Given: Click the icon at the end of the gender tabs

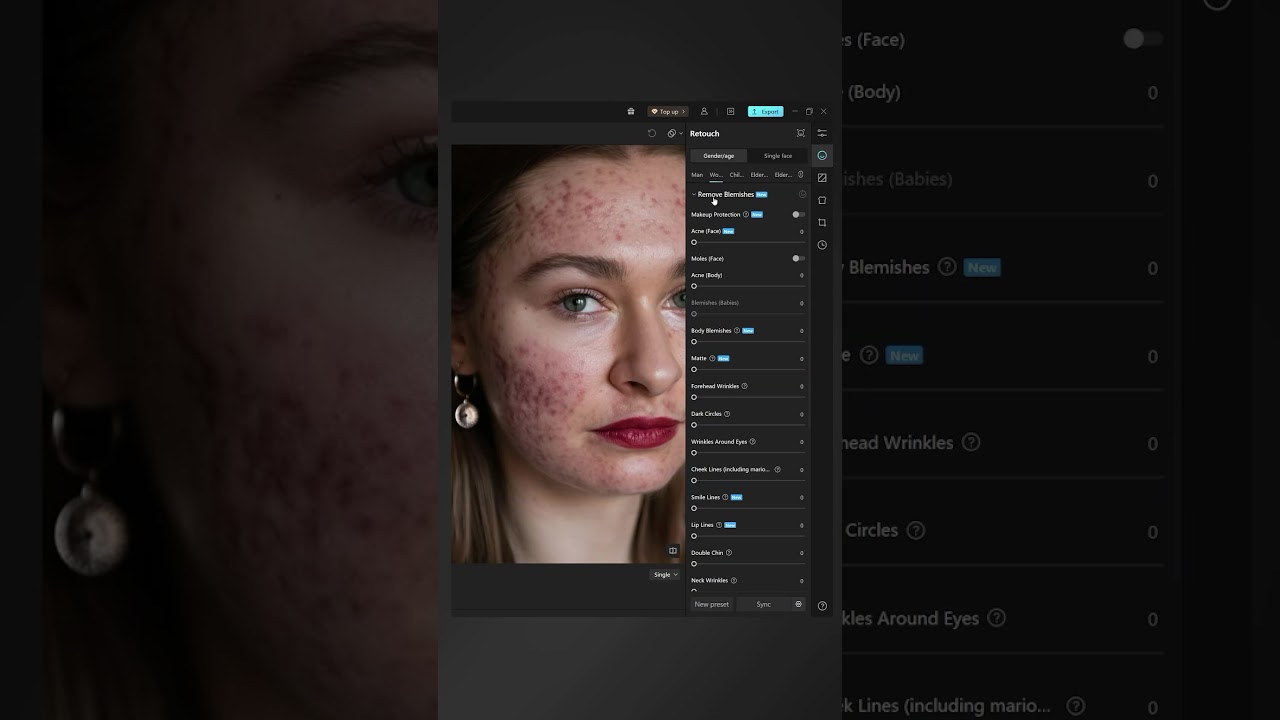Looking at the screenshot, I should 800,174.
